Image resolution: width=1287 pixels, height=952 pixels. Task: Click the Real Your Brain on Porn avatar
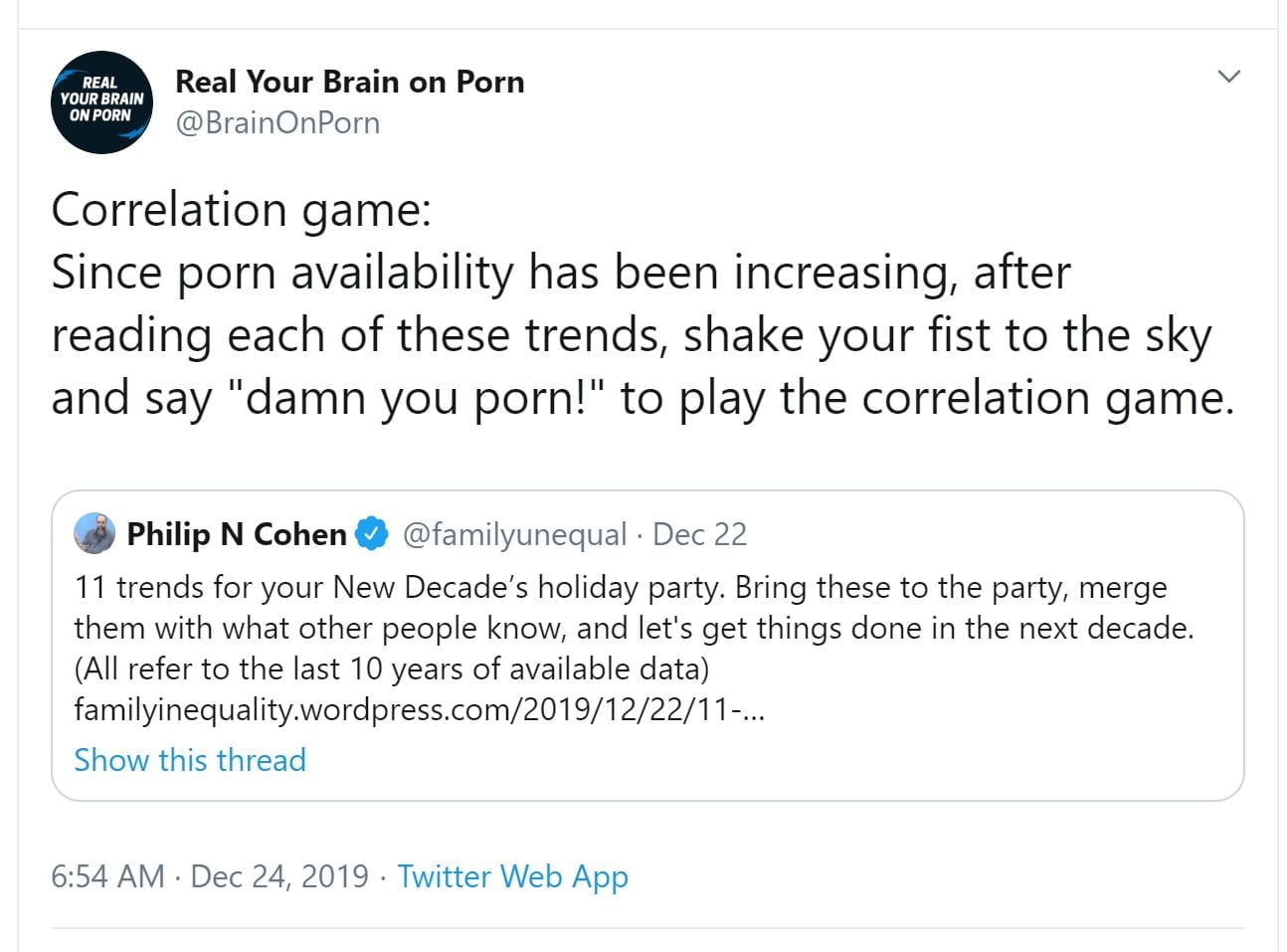coord(101,101)
